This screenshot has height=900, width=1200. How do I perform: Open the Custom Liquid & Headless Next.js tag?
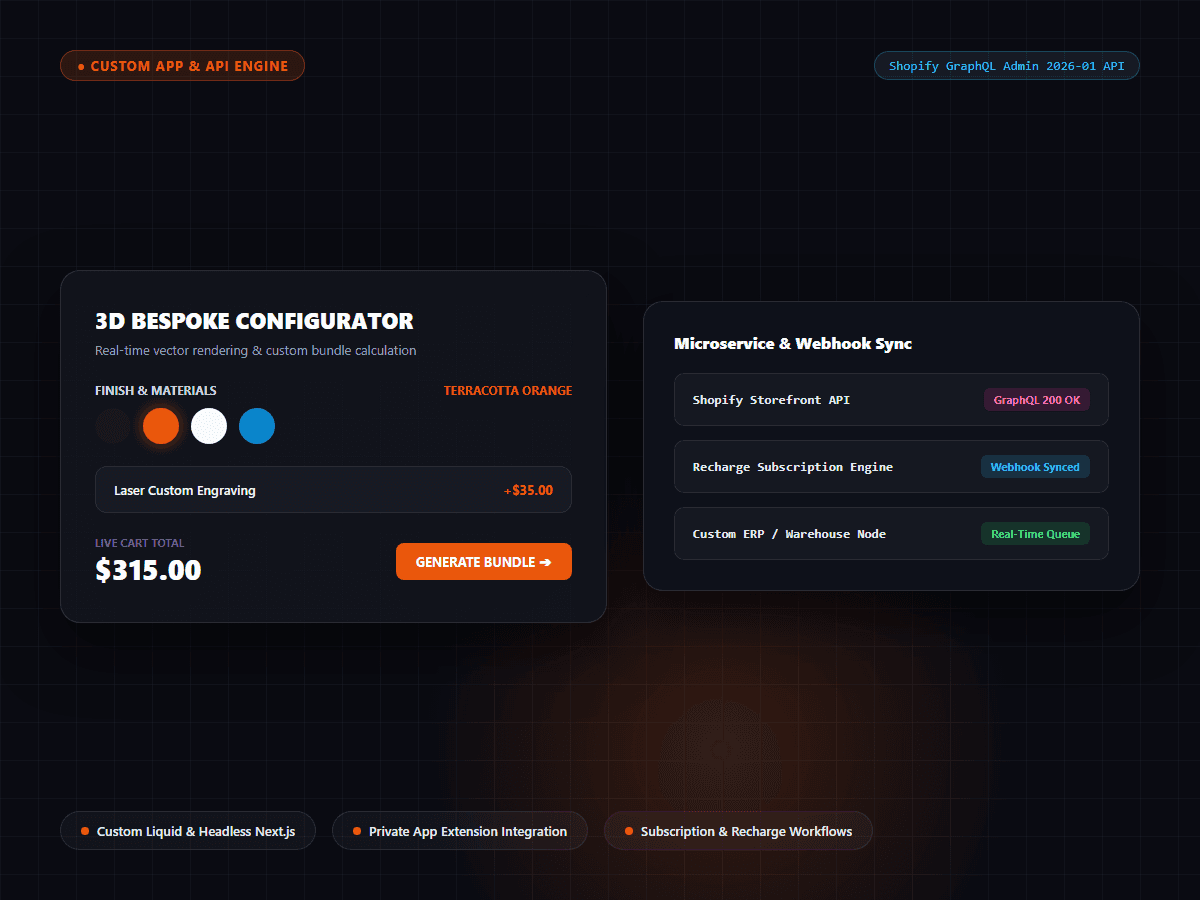[x=188, y=831]
